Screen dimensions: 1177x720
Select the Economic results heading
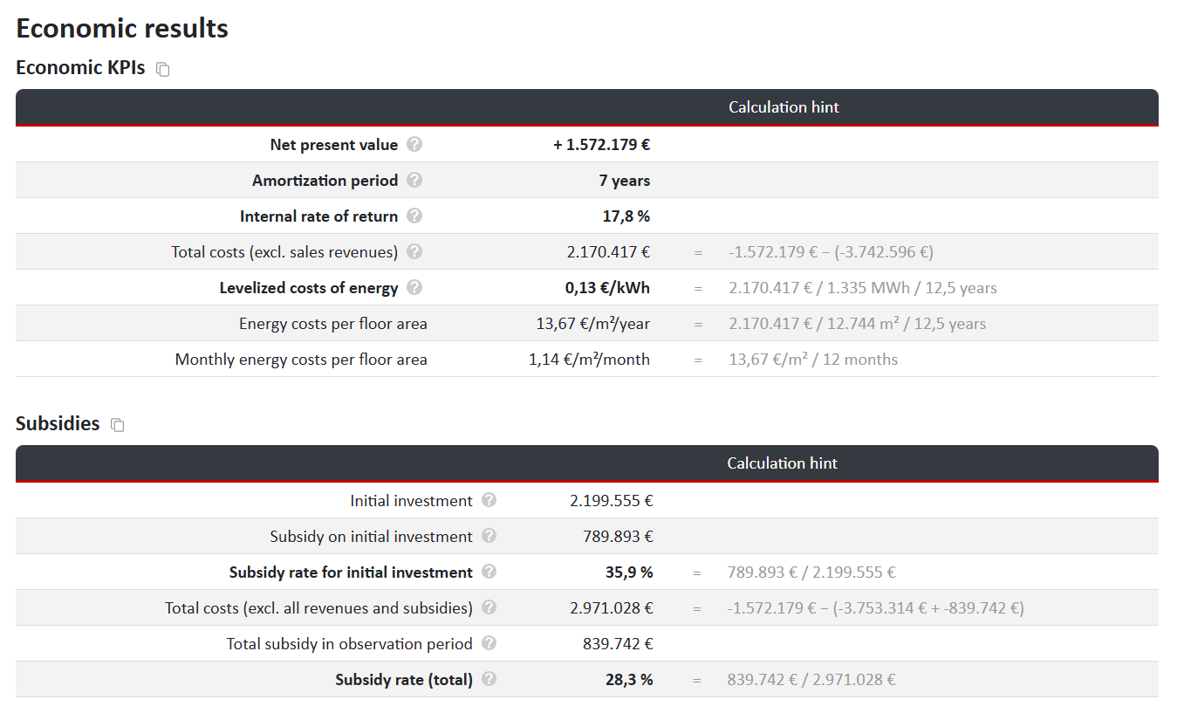point(122,28)
